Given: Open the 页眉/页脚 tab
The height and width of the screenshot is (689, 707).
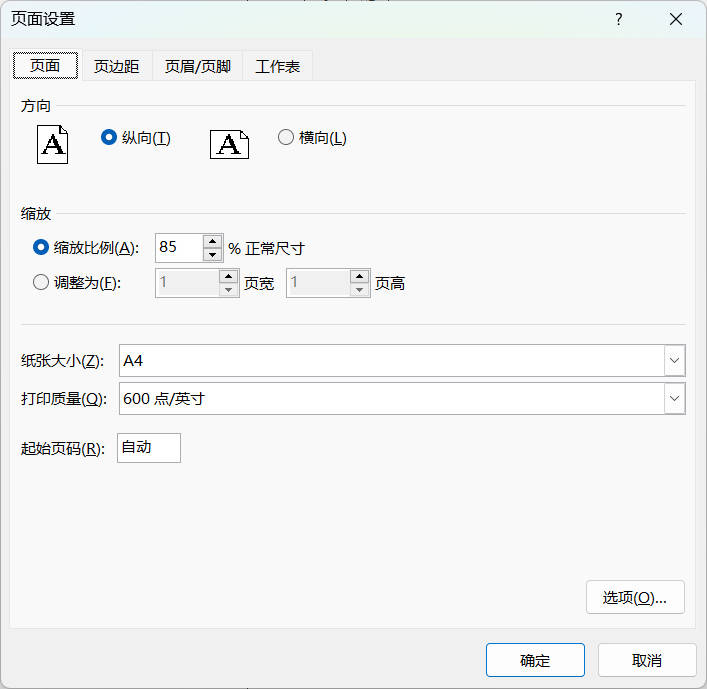Looking at the screenshot, I should coord(197,67).
